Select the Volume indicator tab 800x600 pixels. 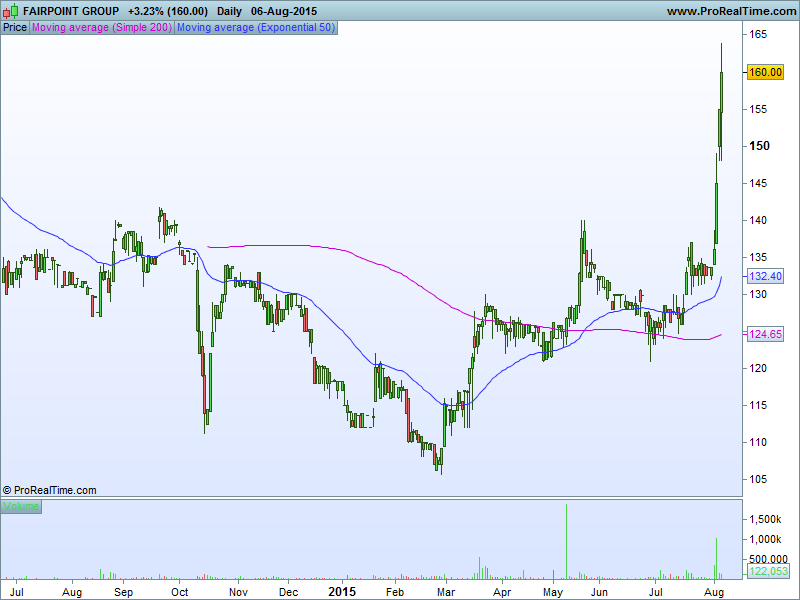click(x=20, y=507)
